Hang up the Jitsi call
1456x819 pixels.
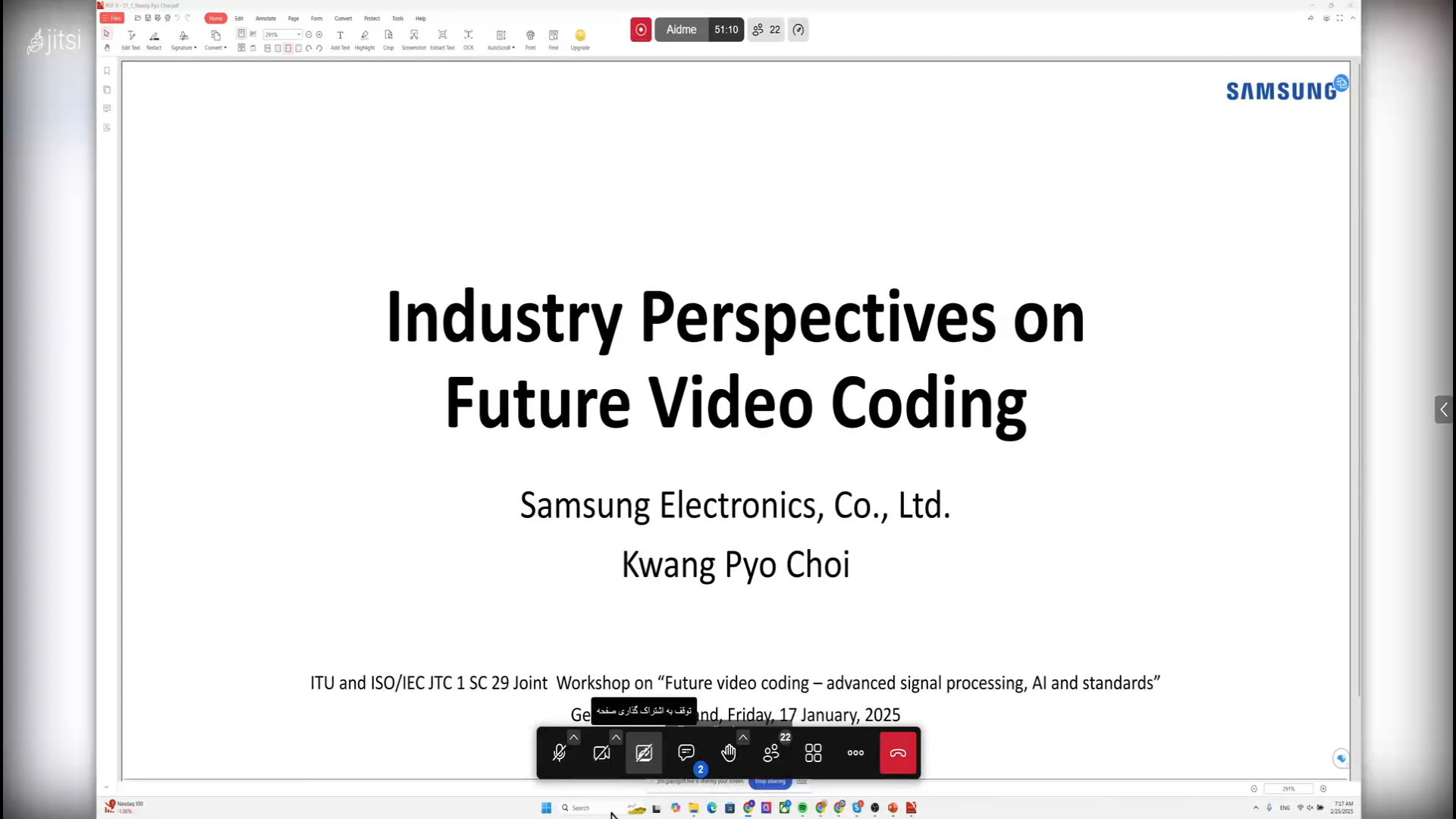tap(898, 753)
